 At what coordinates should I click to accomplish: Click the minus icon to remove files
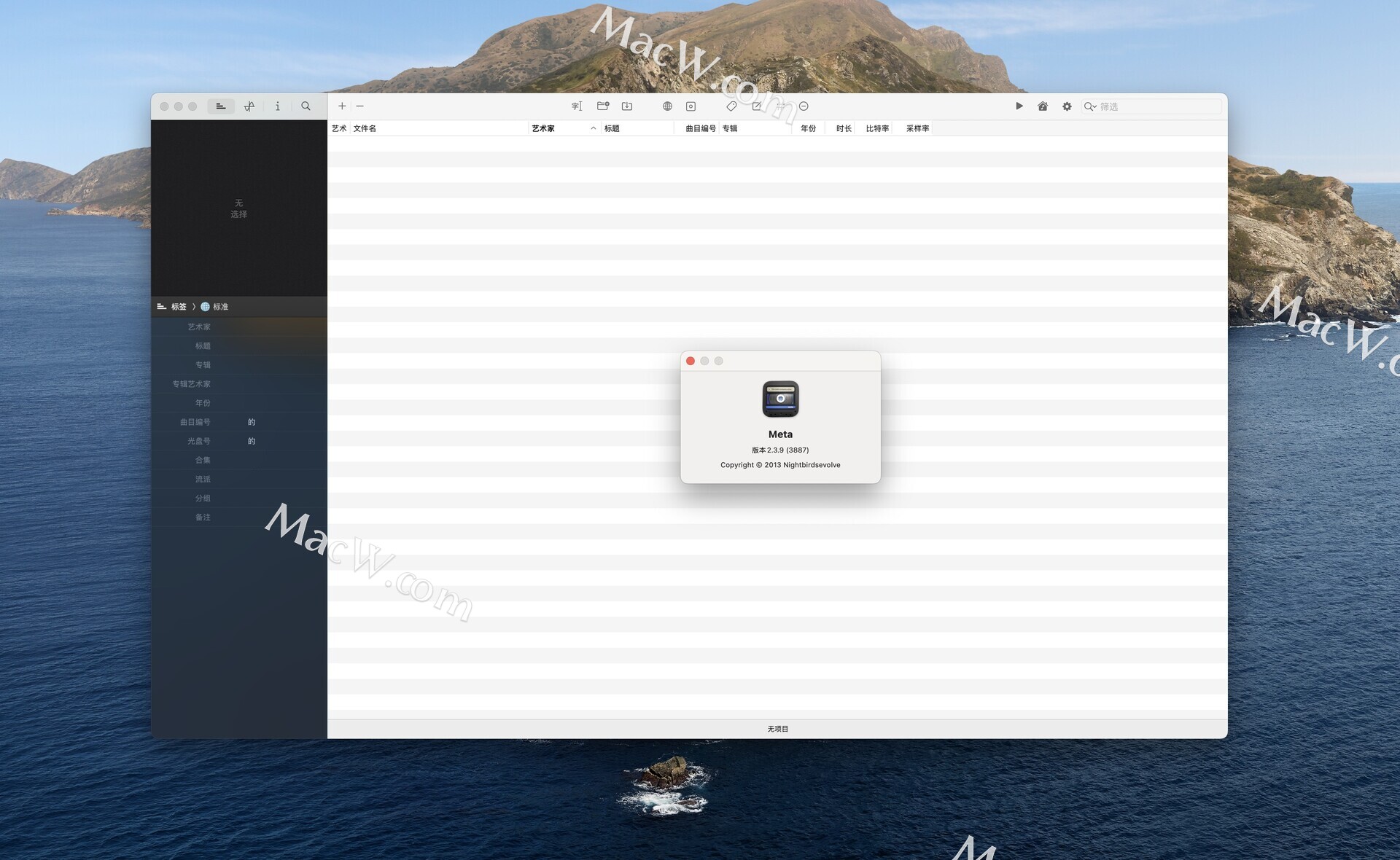click(x=359, y=106)
